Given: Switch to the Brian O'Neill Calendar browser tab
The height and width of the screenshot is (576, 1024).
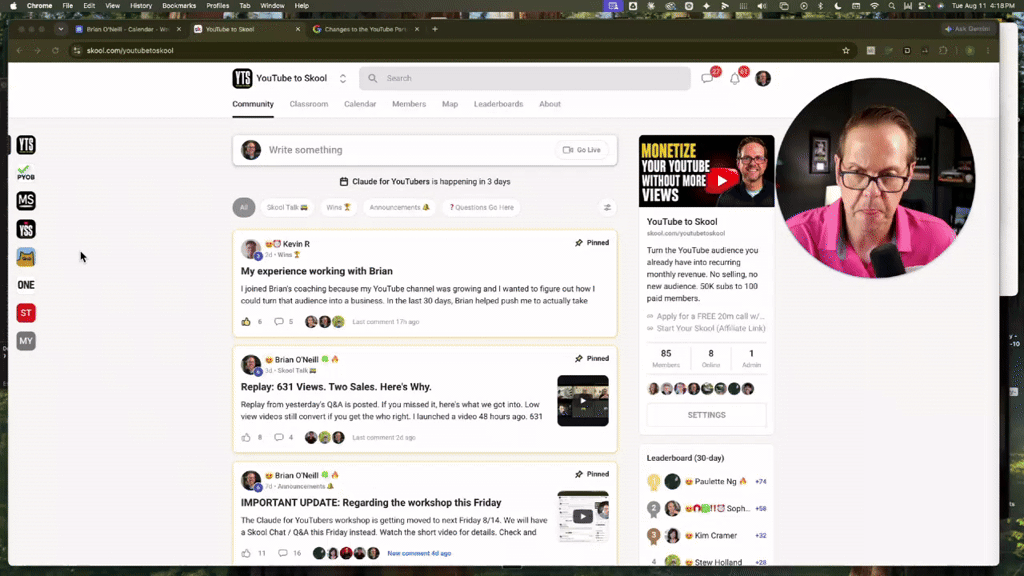Looking at the screenshot, I should (128, 29).
